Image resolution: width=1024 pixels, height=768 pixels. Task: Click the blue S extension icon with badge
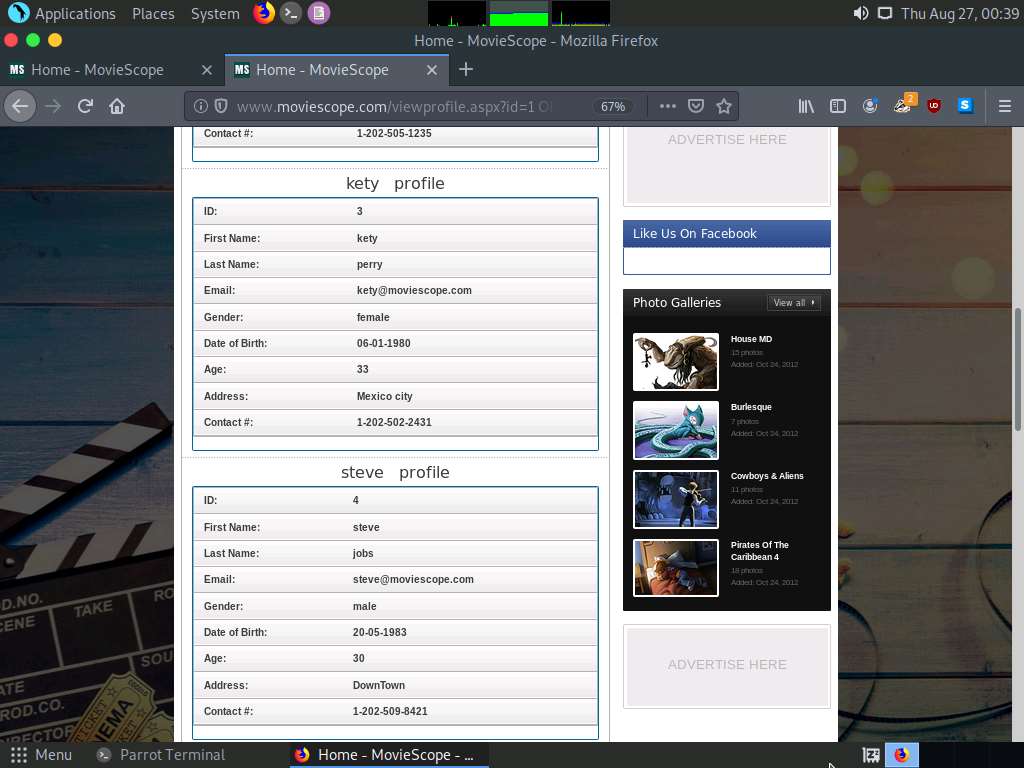point(963,106)
